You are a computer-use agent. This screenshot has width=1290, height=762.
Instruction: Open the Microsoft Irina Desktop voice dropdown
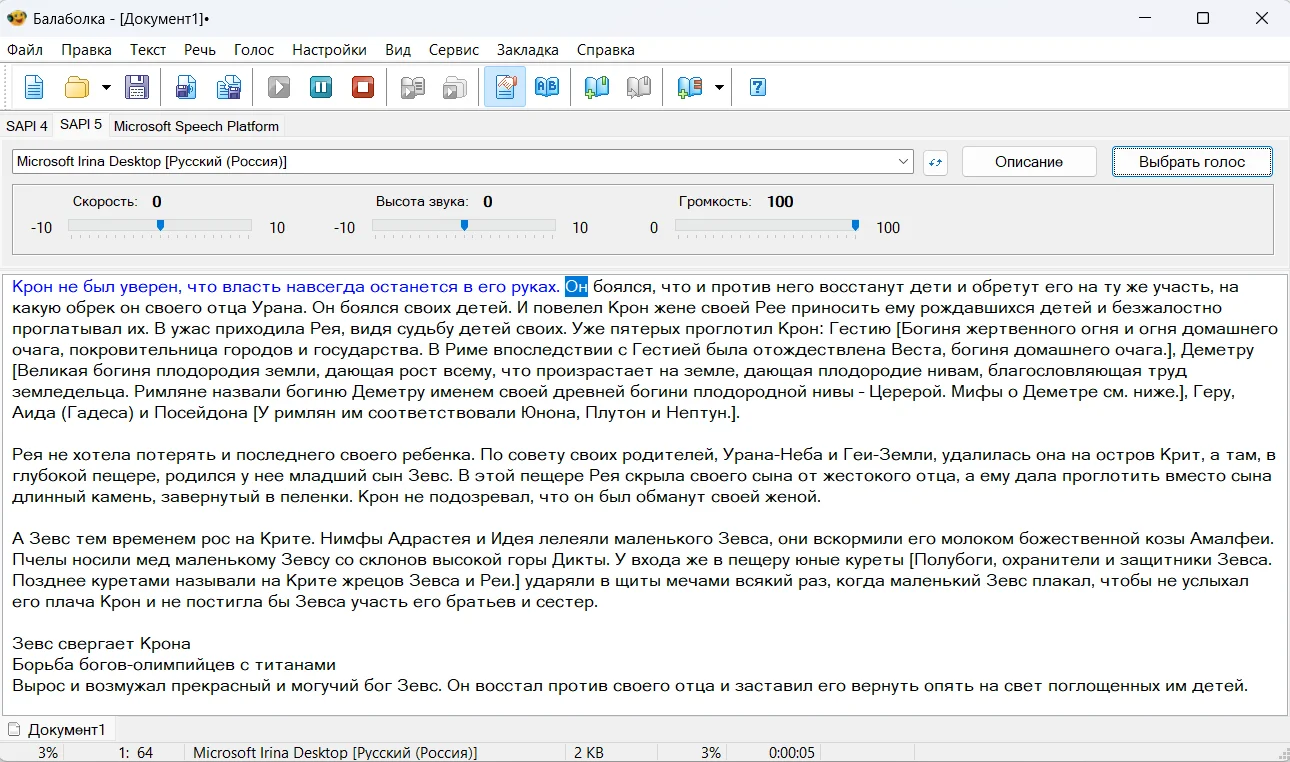tap(903, 162)
